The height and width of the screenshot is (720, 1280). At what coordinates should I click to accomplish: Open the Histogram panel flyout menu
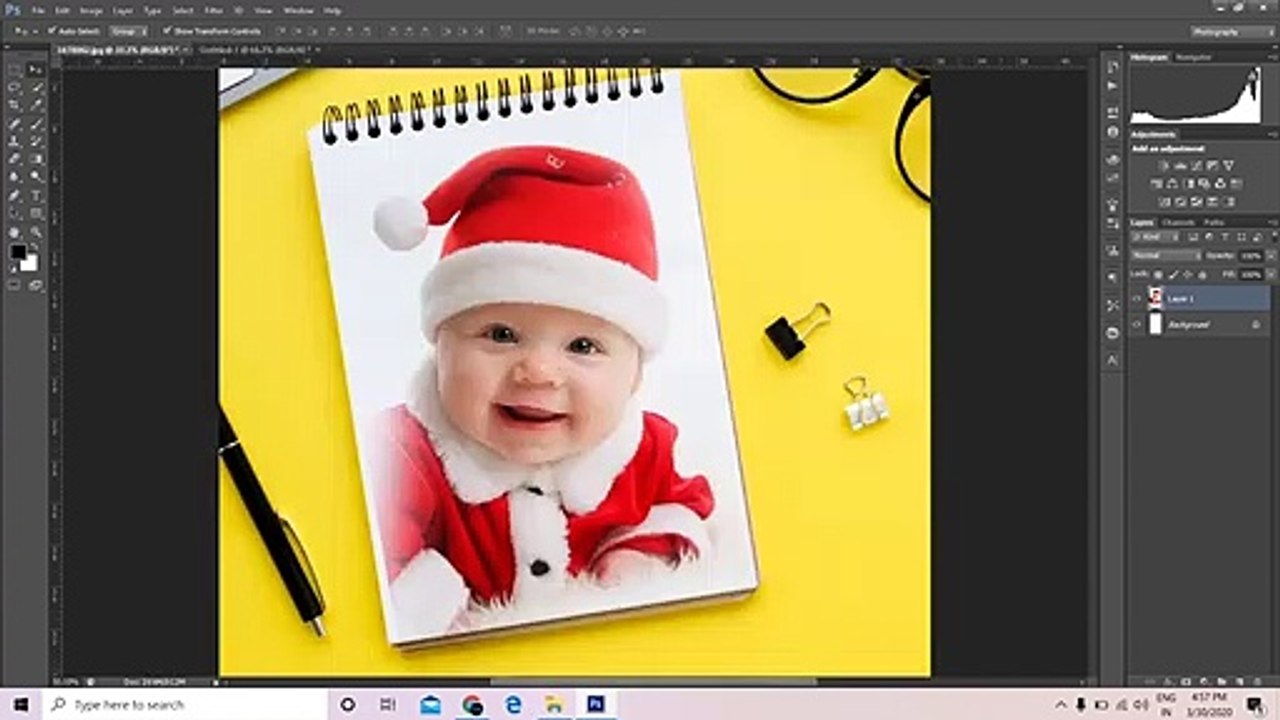tap(1274, 57)
